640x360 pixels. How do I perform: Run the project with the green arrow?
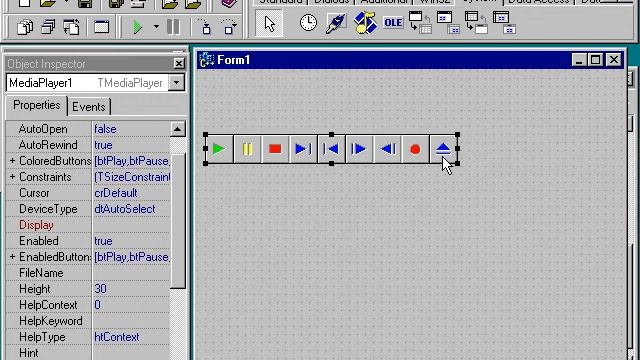[x=138, y=27]
